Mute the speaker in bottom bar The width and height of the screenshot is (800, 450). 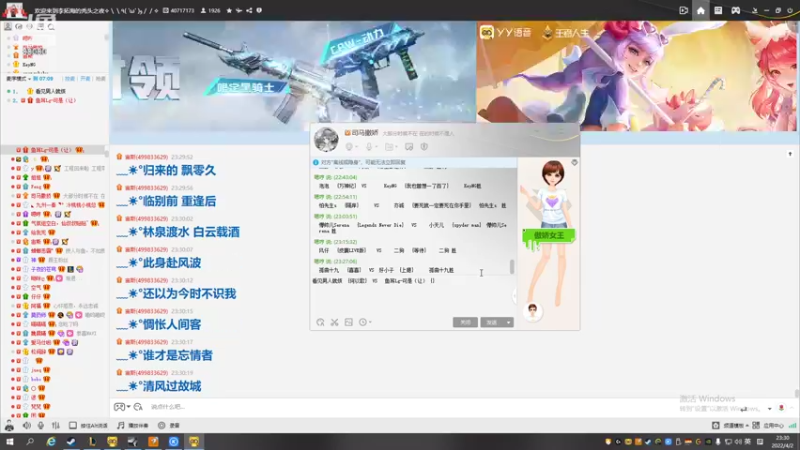tap(27, 425)
